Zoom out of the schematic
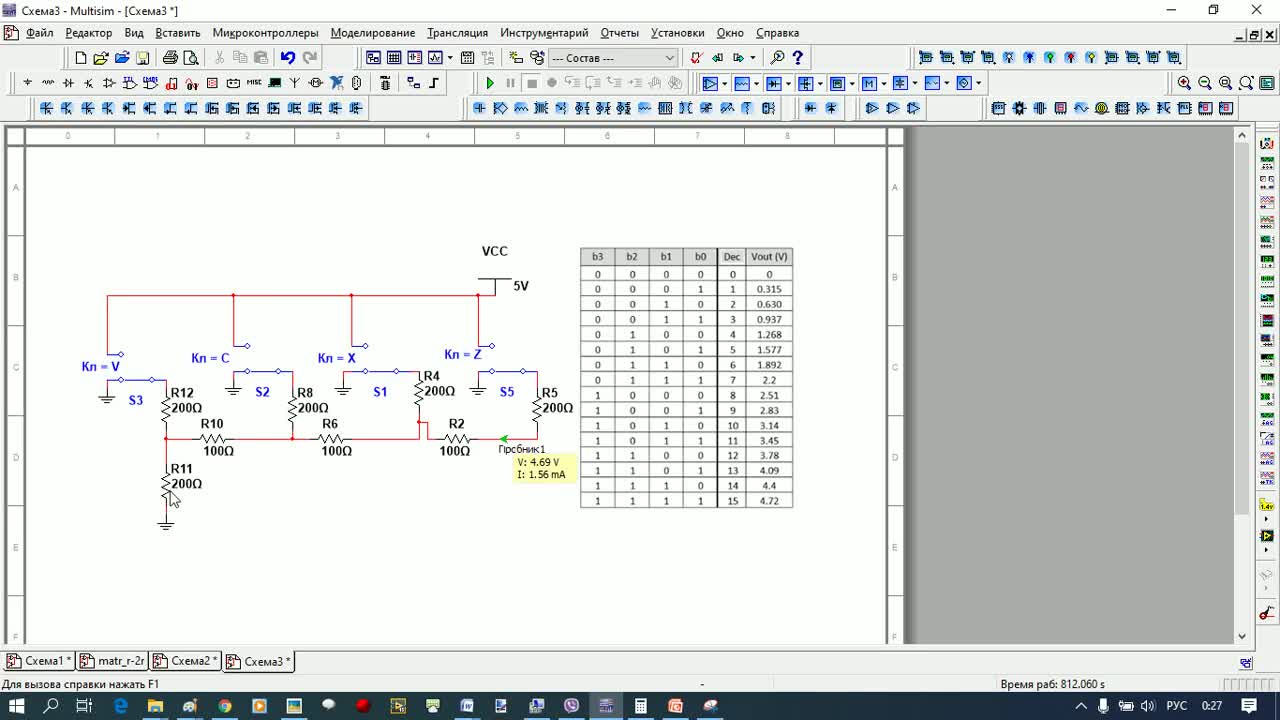Viewport: 1280px width, 720px height. click(1205, 83)
